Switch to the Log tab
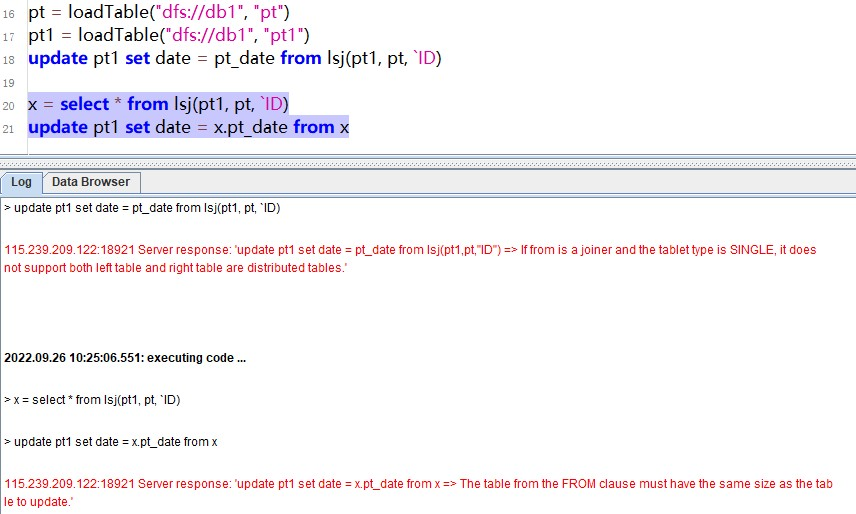 pyautogui.click(x=21, y=182)
